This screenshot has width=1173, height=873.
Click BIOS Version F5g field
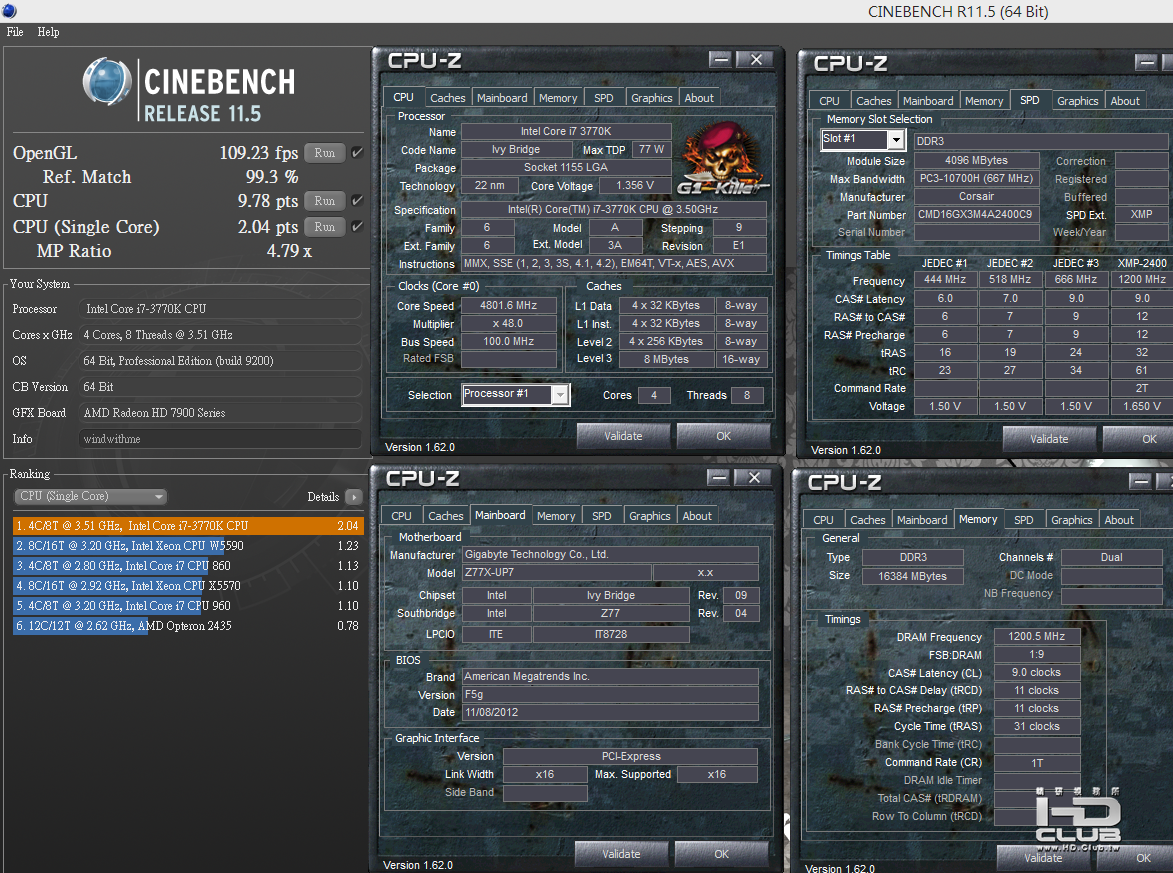point(610,694)
